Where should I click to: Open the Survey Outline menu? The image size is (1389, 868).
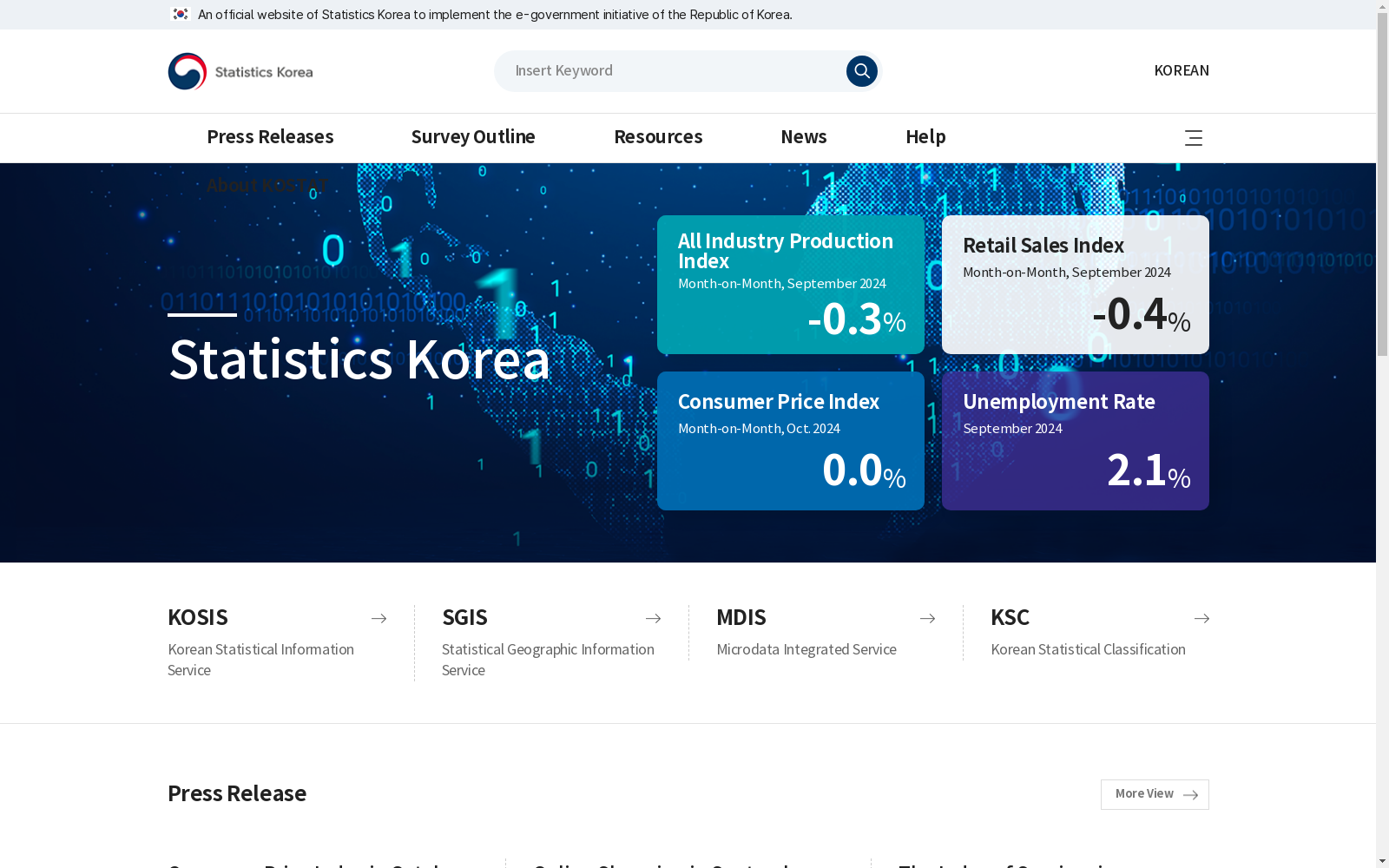click(x=473, y=137)
